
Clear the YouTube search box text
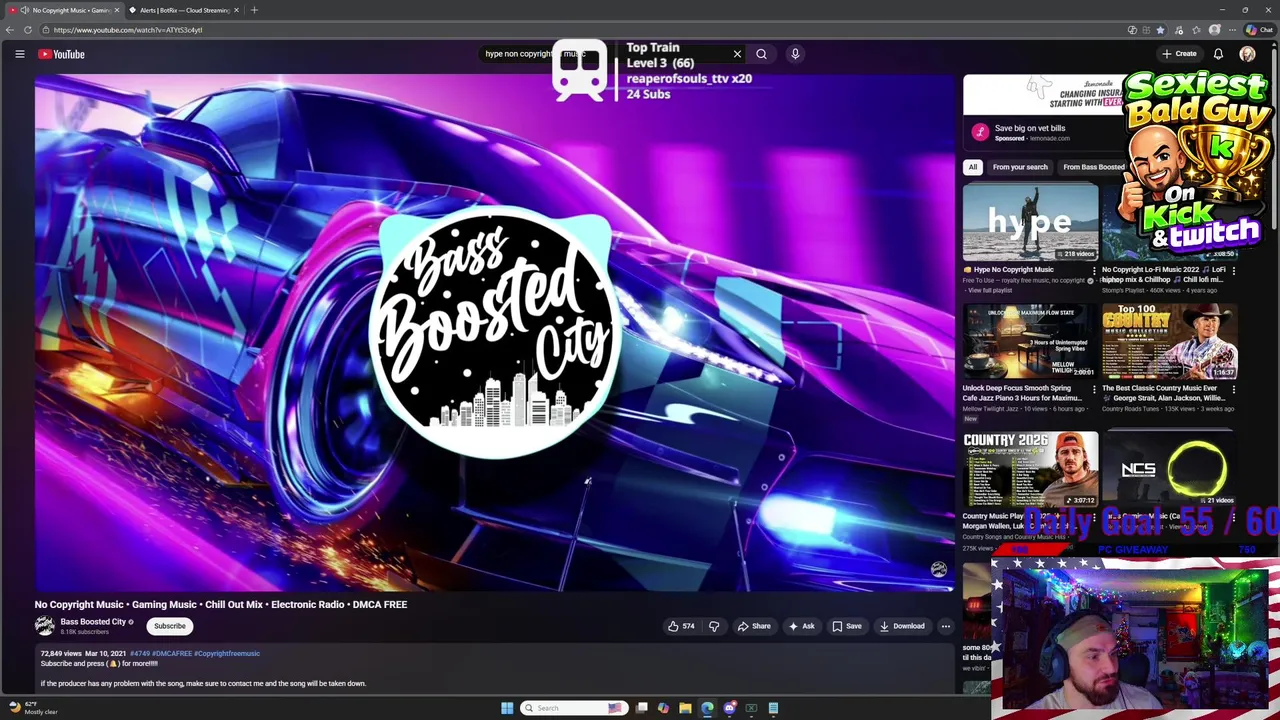coord(737,54)
